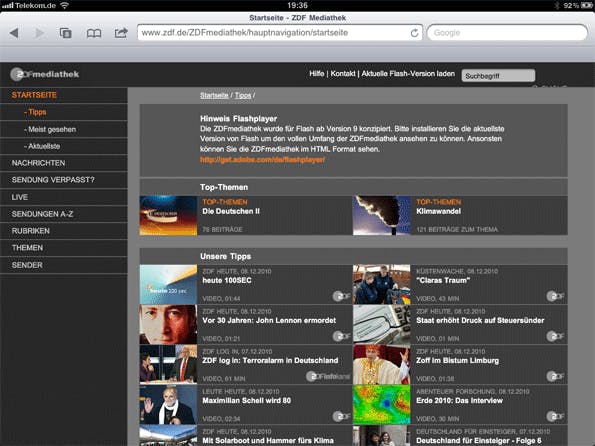The height and width of the screenshot is (446, 595).
Task: Click "121 BEITRÄGE ZUM THEMA" text
Action: click(457, 229)
